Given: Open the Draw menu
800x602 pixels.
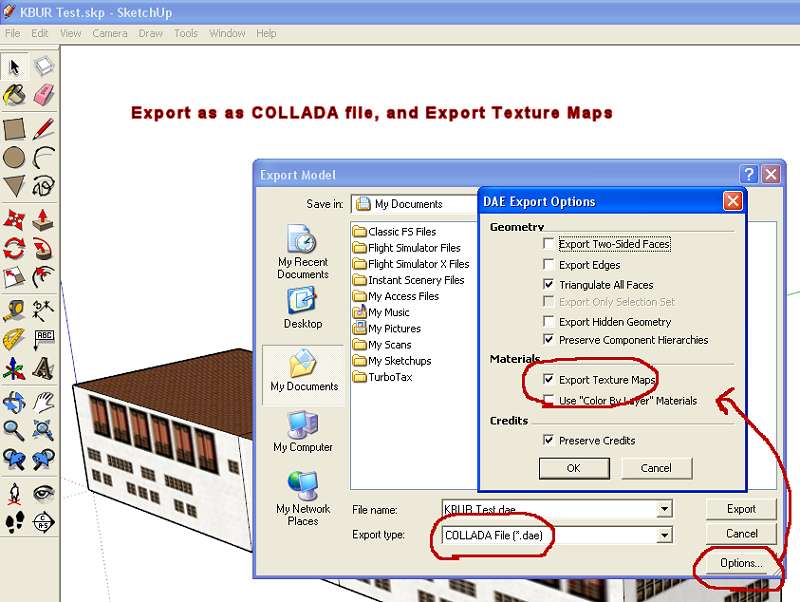Looking at the screenshot, I should [x=151, y=33].
